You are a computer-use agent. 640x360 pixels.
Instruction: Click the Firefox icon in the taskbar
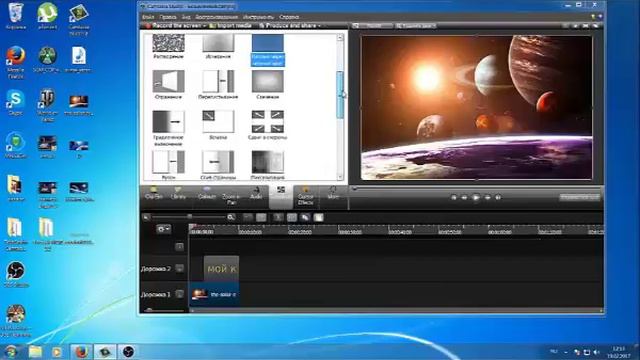pos(82,351)
